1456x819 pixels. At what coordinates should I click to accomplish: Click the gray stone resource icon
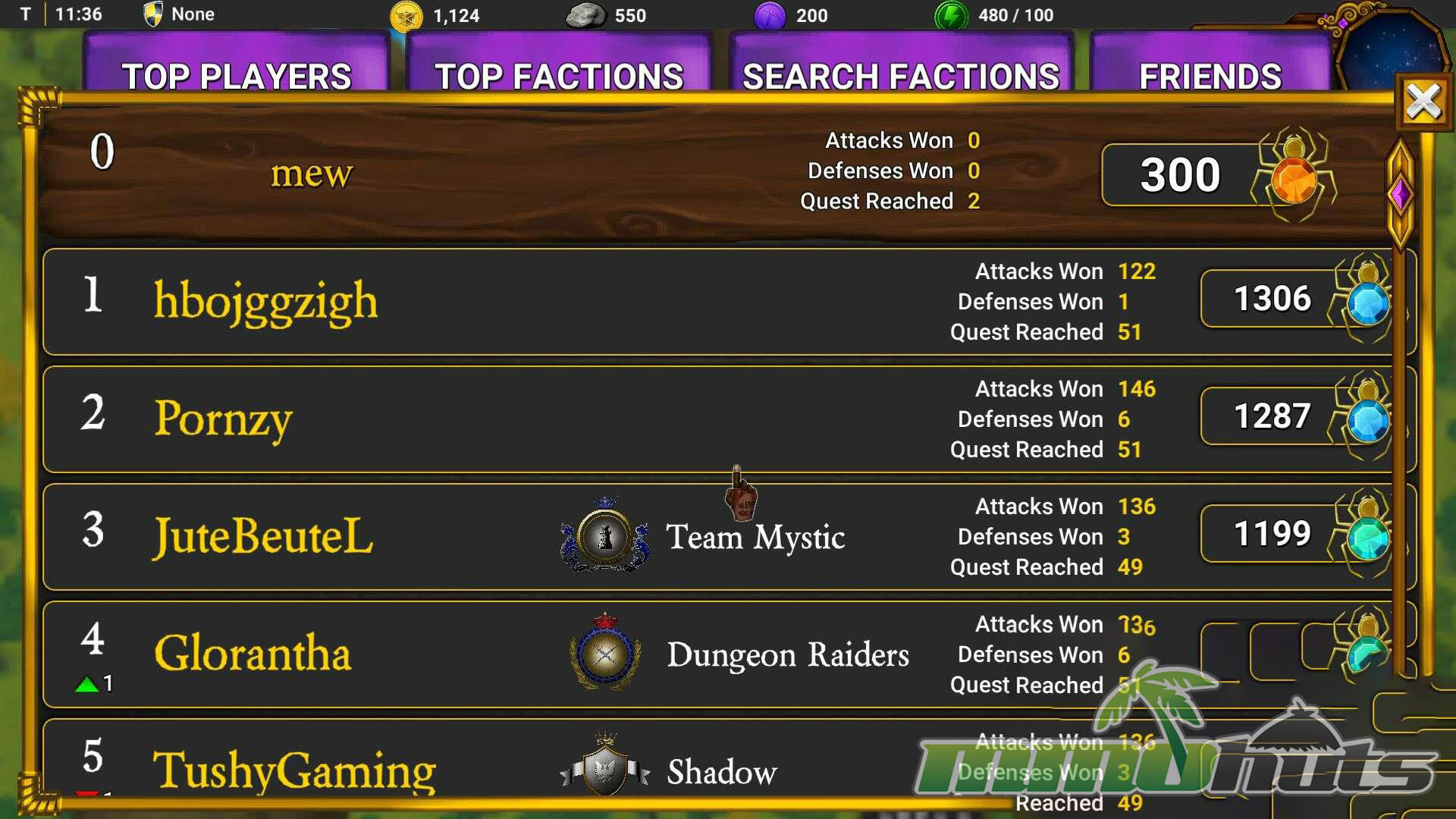click(x=585, y=15)
